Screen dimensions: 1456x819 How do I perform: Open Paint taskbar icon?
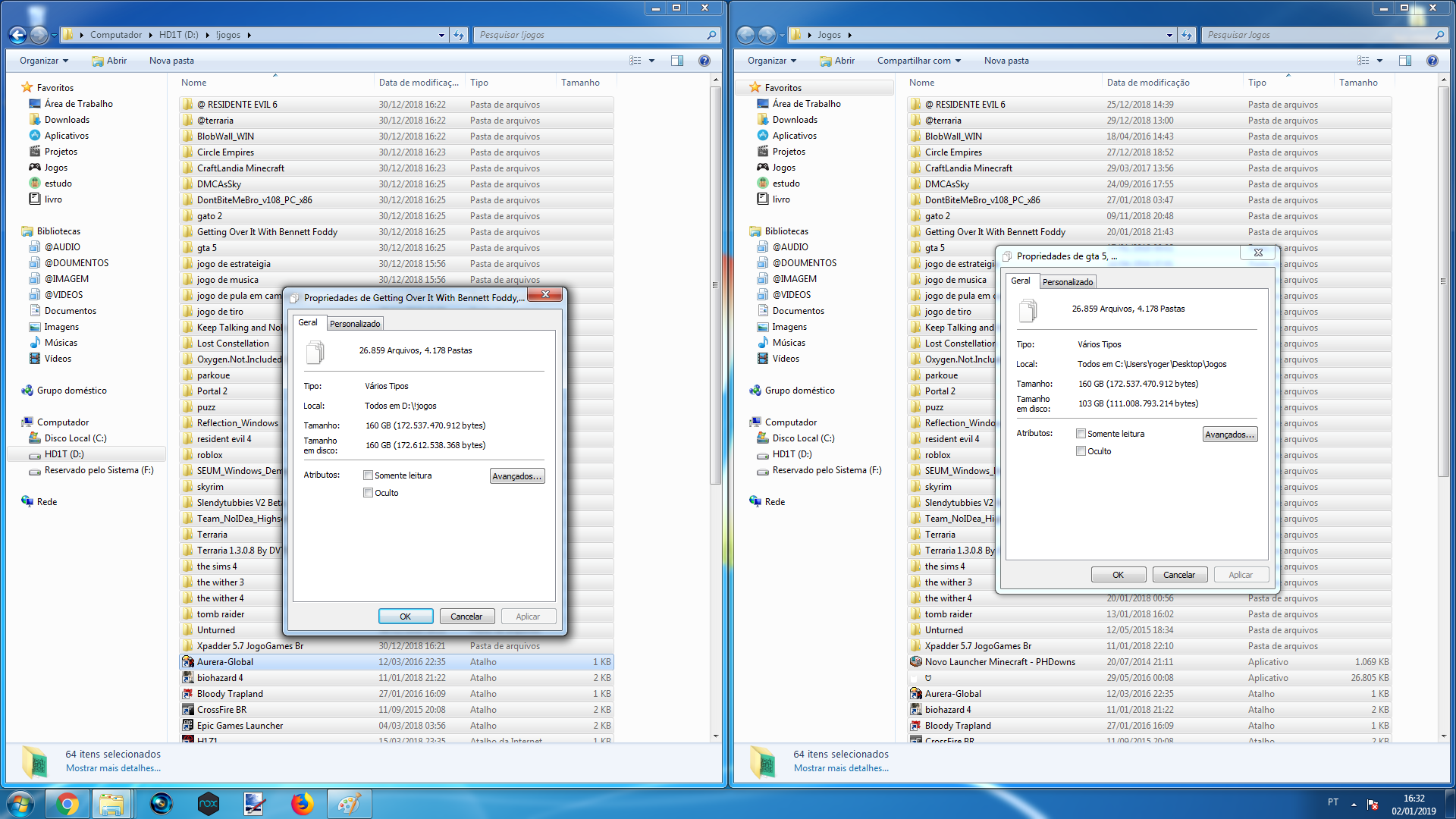pos(349,804)
